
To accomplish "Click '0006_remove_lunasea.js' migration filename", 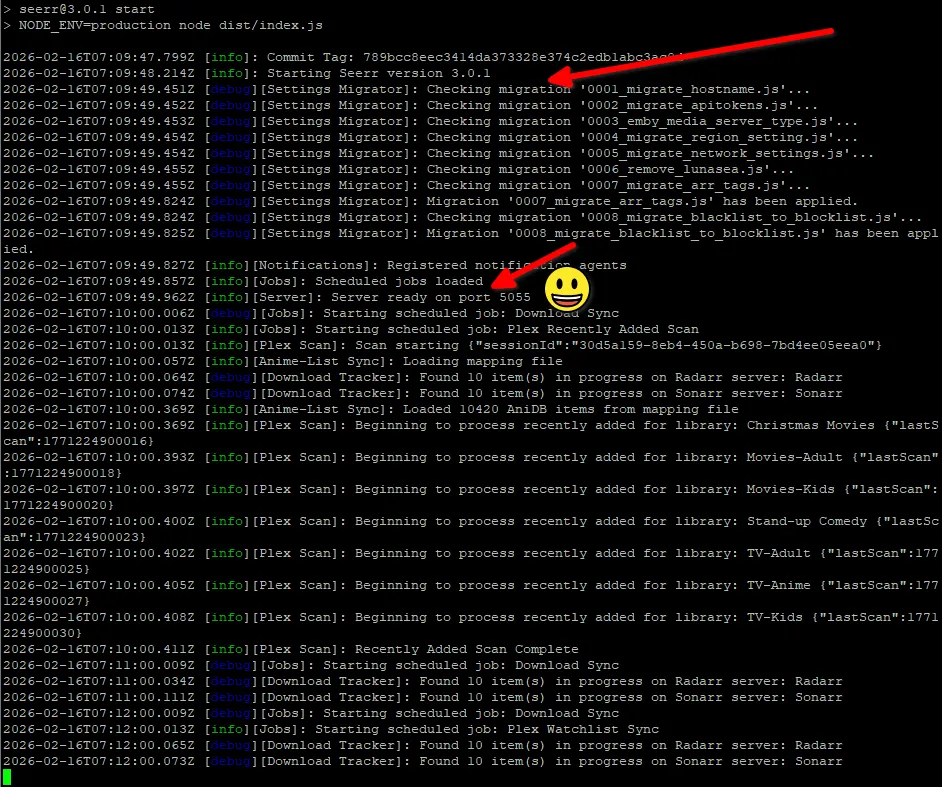I will pos(675,169).
